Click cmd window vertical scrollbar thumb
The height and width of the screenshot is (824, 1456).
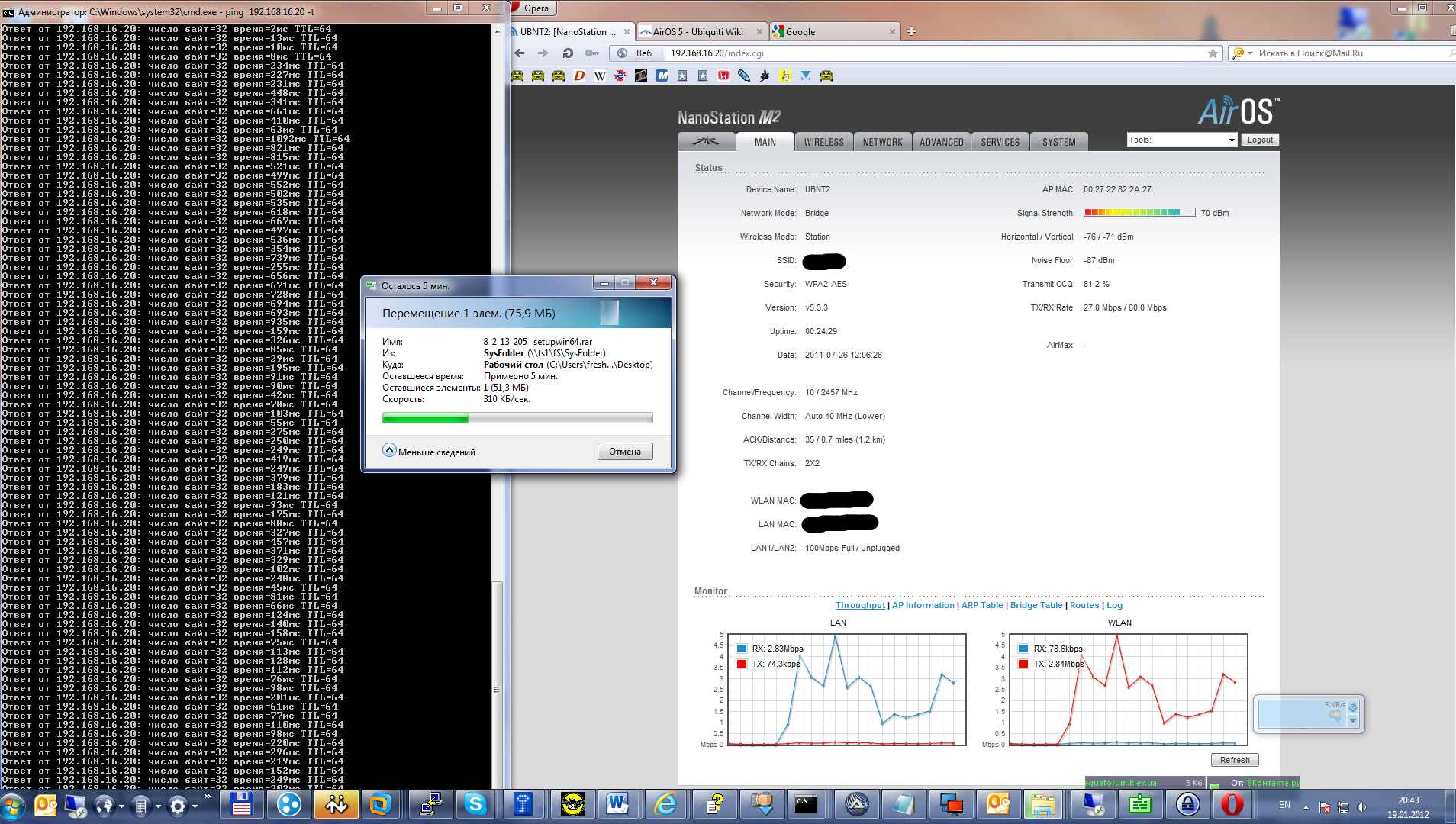click(497, 685)
